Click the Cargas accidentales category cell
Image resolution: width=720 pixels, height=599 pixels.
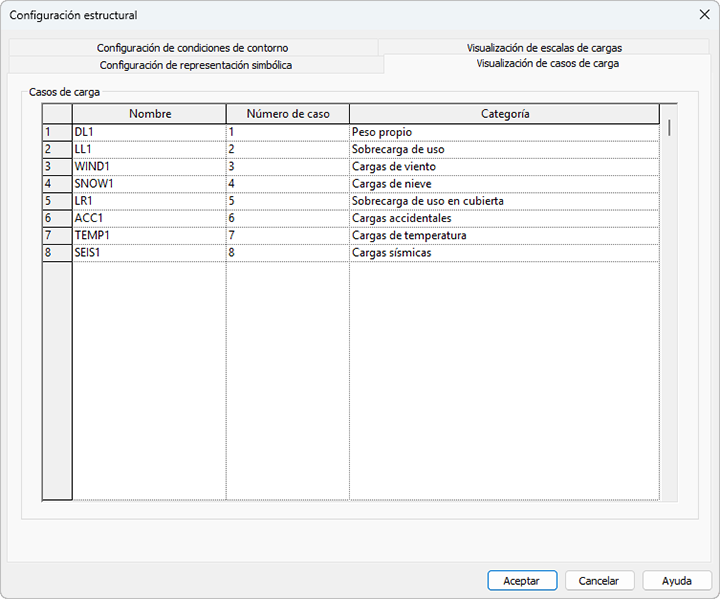[x=504, y=218]
